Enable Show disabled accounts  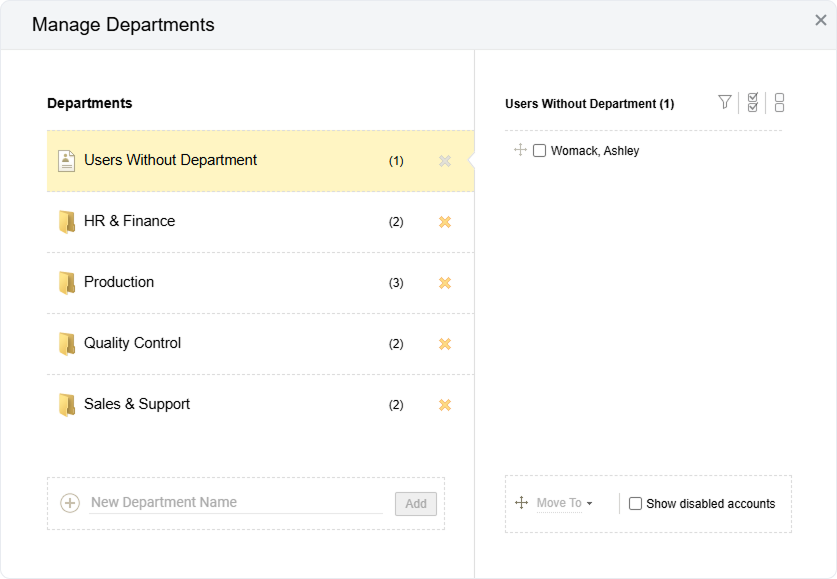(x=635, y=504)
